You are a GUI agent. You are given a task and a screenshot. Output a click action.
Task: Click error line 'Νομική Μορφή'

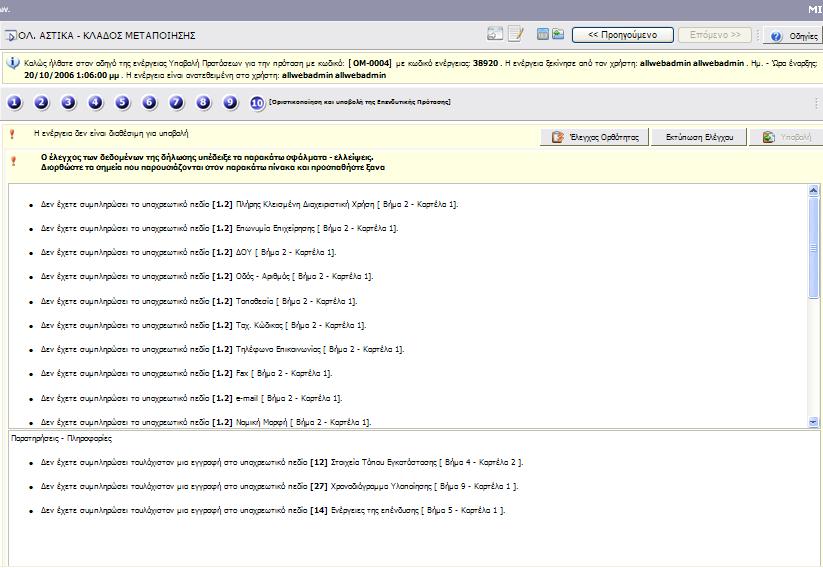(206, 422)
